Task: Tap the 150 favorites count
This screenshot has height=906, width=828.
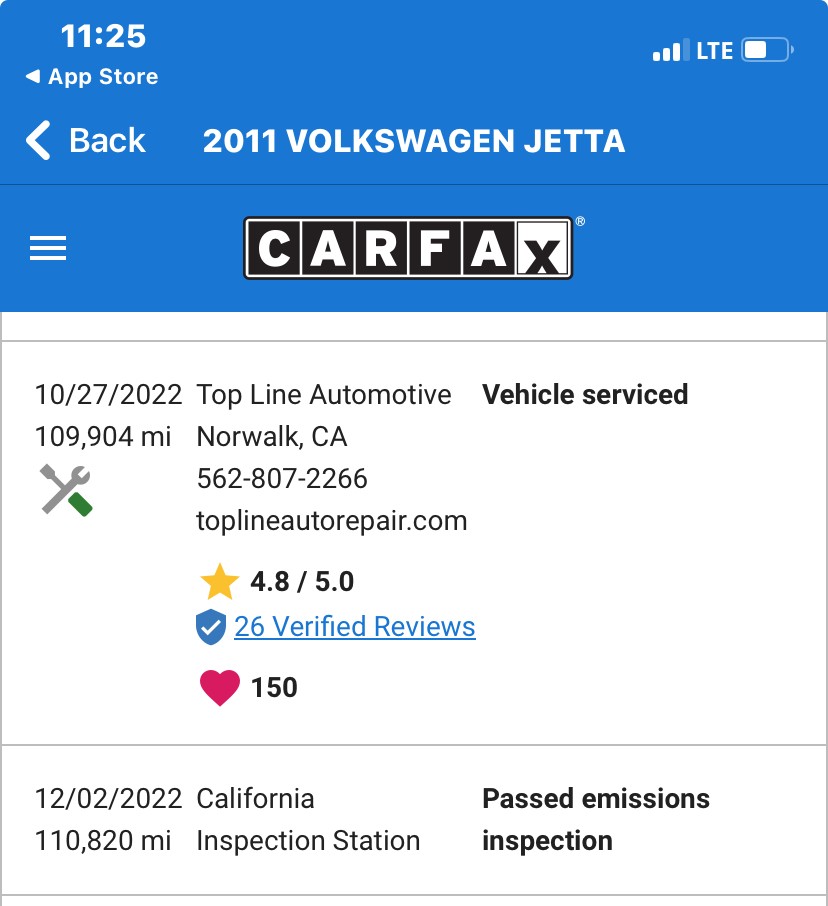Action: click(274, 688)
